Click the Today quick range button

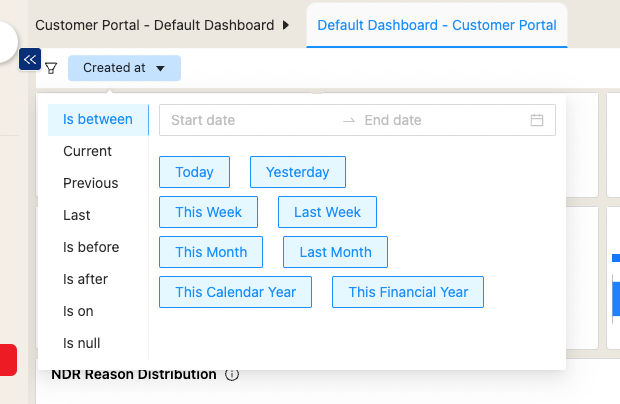point(194,172)
